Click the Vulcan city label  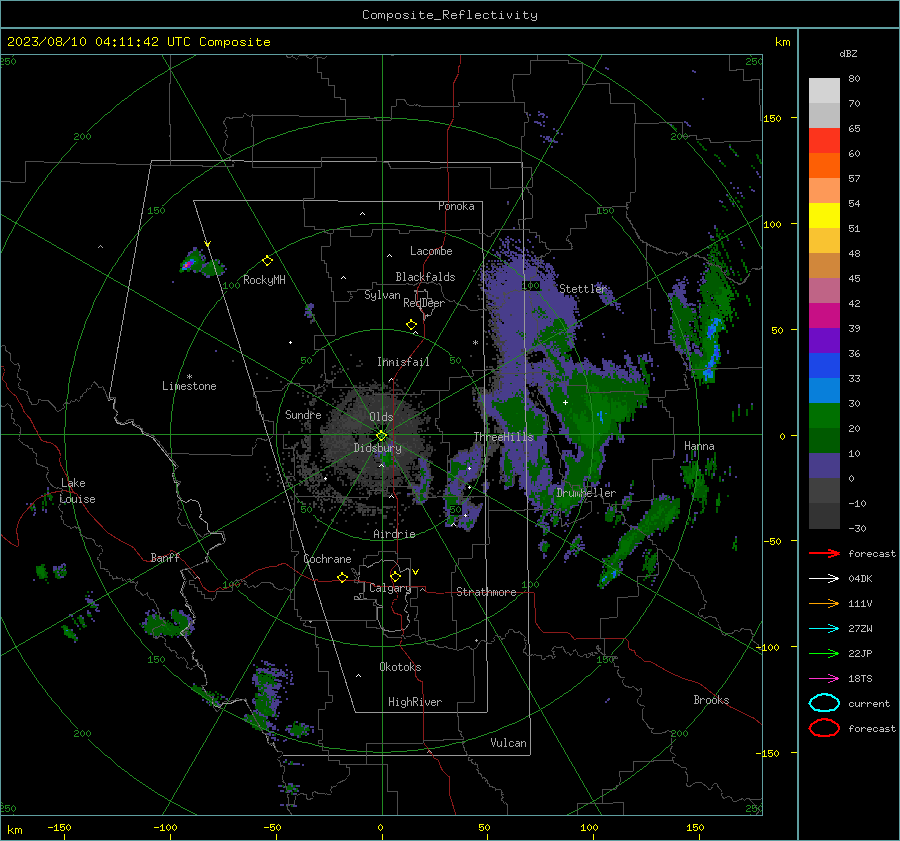click(508, 743)
